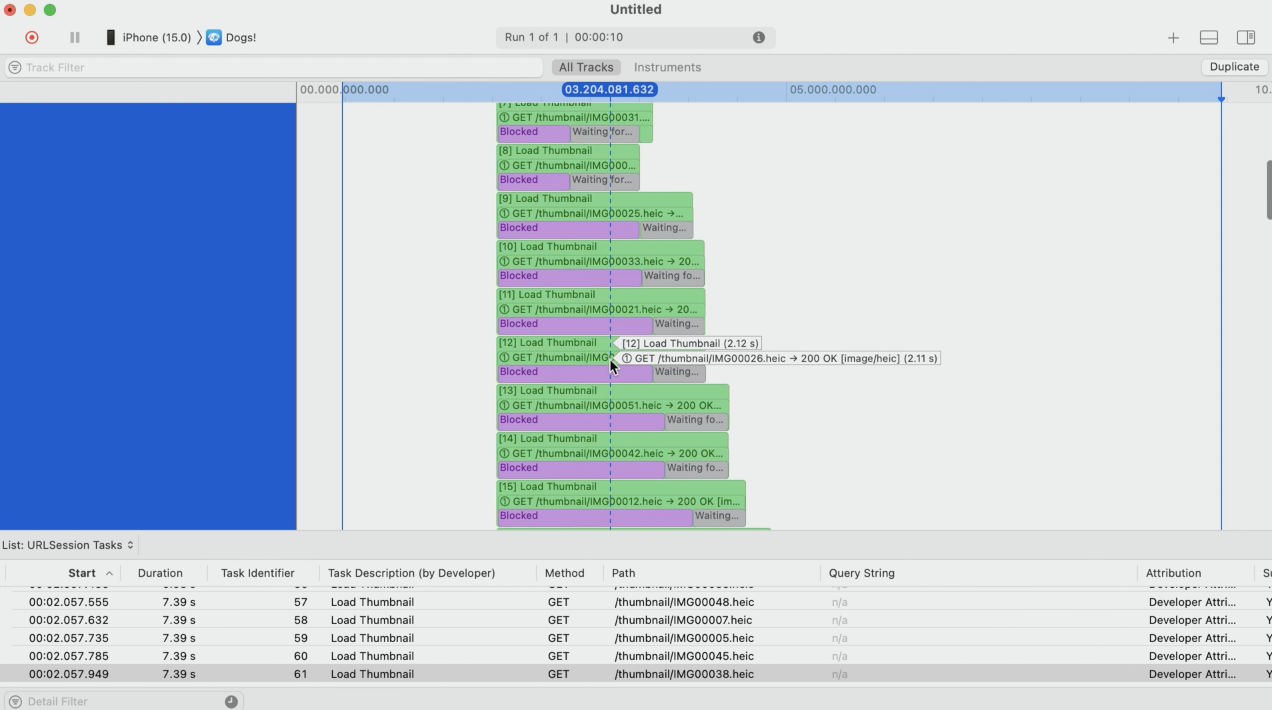The image size is (1272, 710).
Task: Toggle the bottom detail pane
Action: click(1209, 38)
